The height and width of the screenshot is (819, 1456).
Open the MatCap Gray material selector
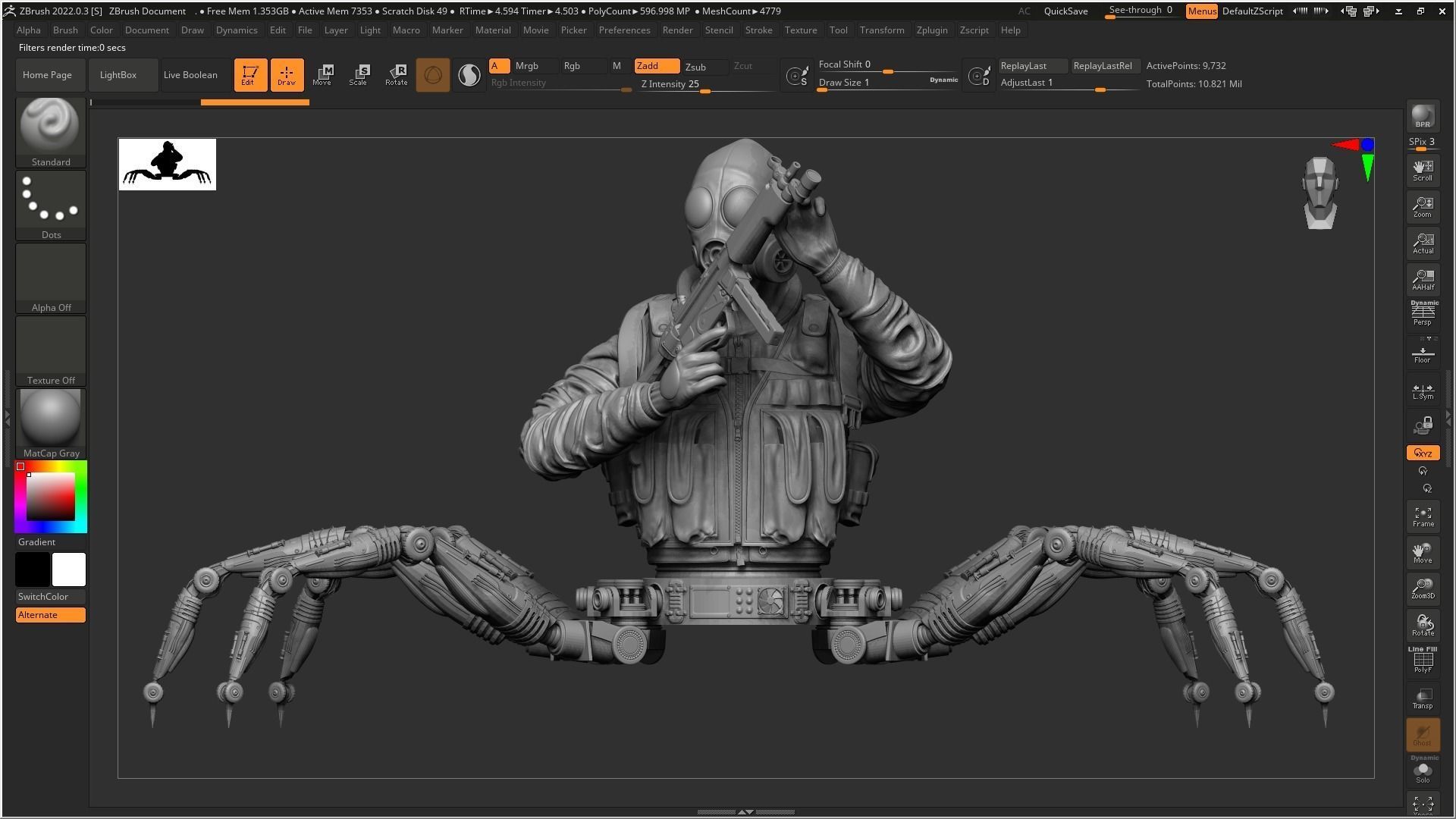(51, 423)
